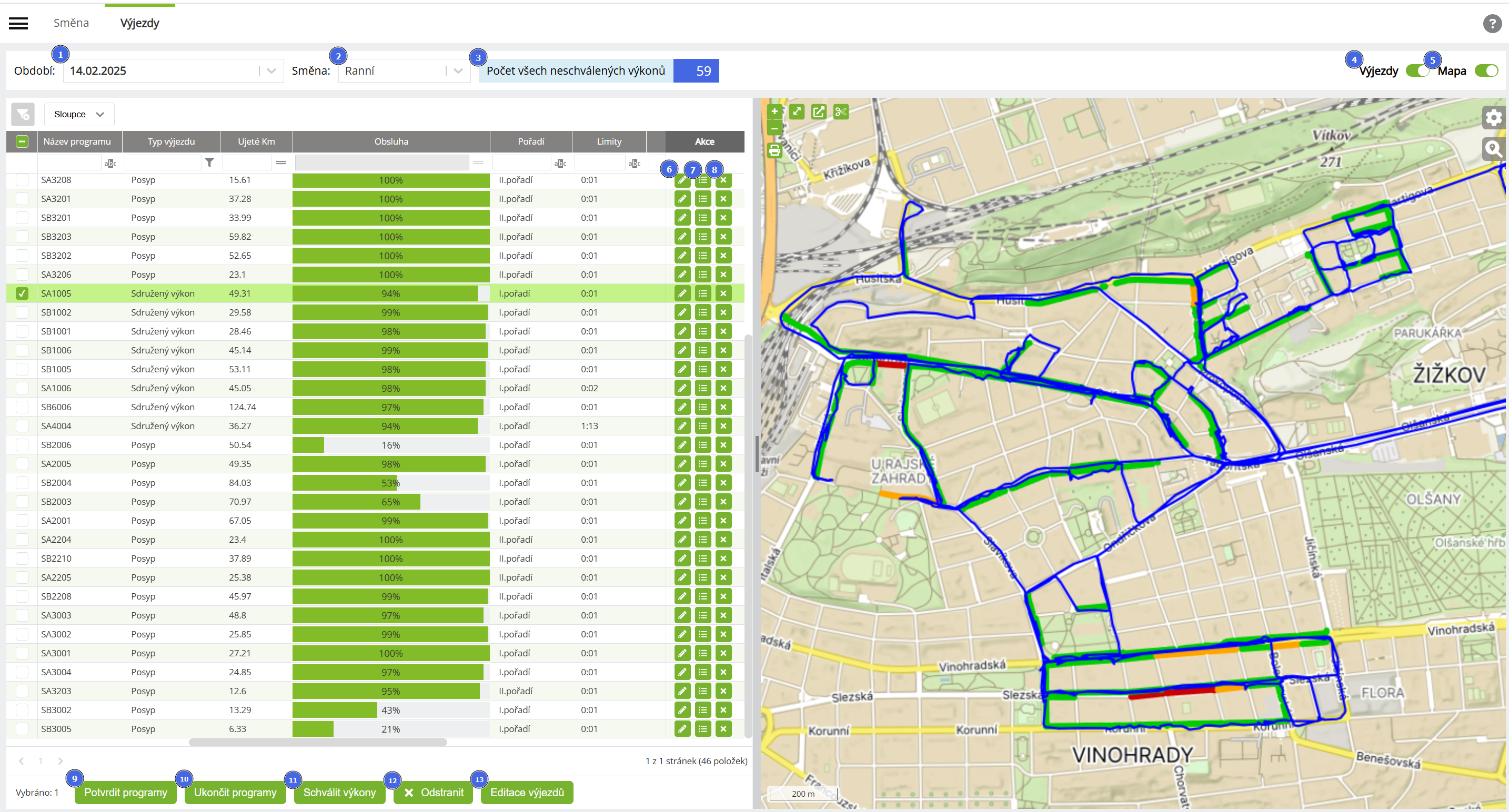Open the Sloupce dropdown
This screenshot has height=812, width=1509.
[79, 114]
